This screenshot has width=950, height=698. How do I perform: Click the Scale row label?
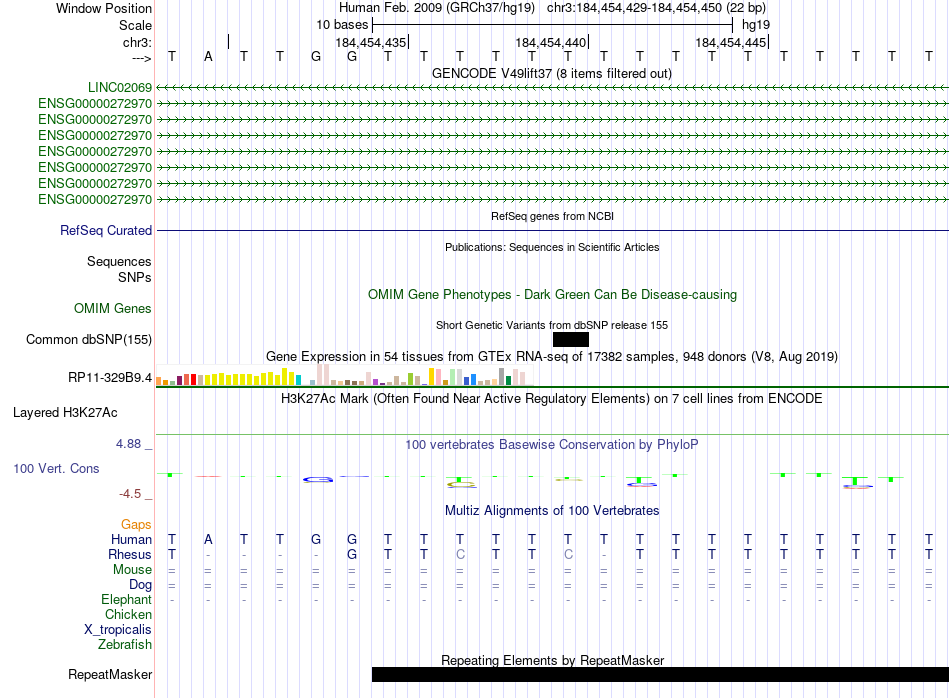point(135,25)
